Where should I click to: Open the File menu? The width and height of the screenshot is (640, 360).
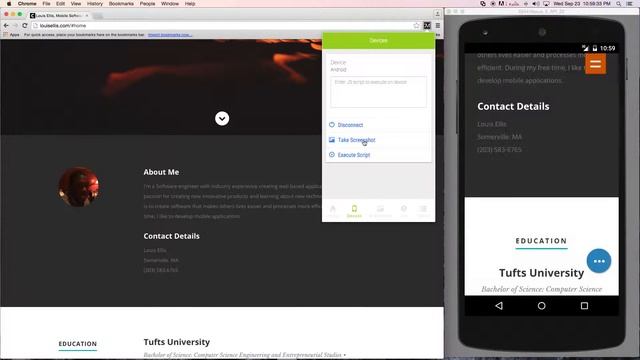tap(47, 4)
